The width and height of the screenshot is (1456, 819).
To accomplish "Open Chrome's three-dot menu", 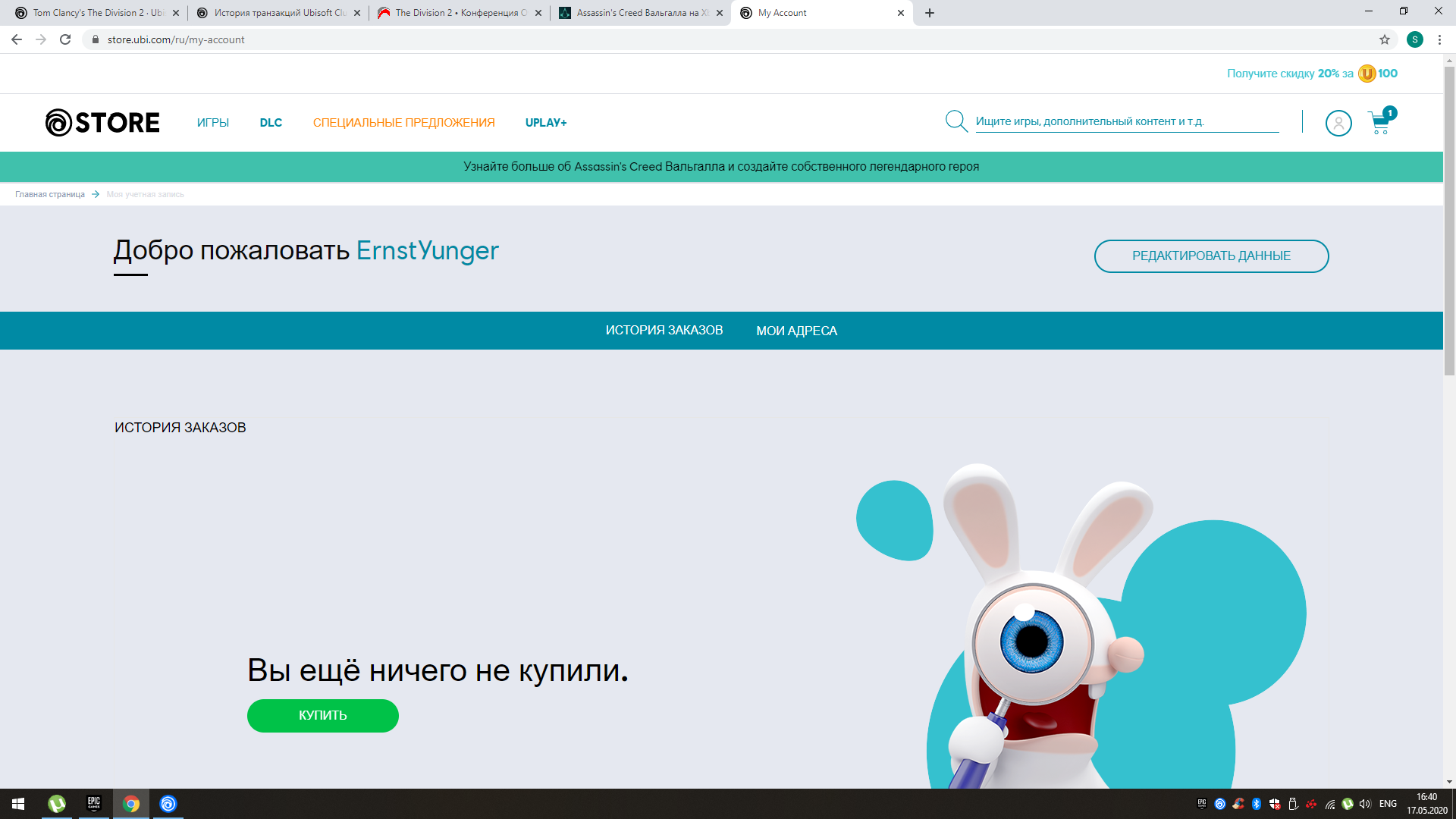I will click(x=1439, y=39).
